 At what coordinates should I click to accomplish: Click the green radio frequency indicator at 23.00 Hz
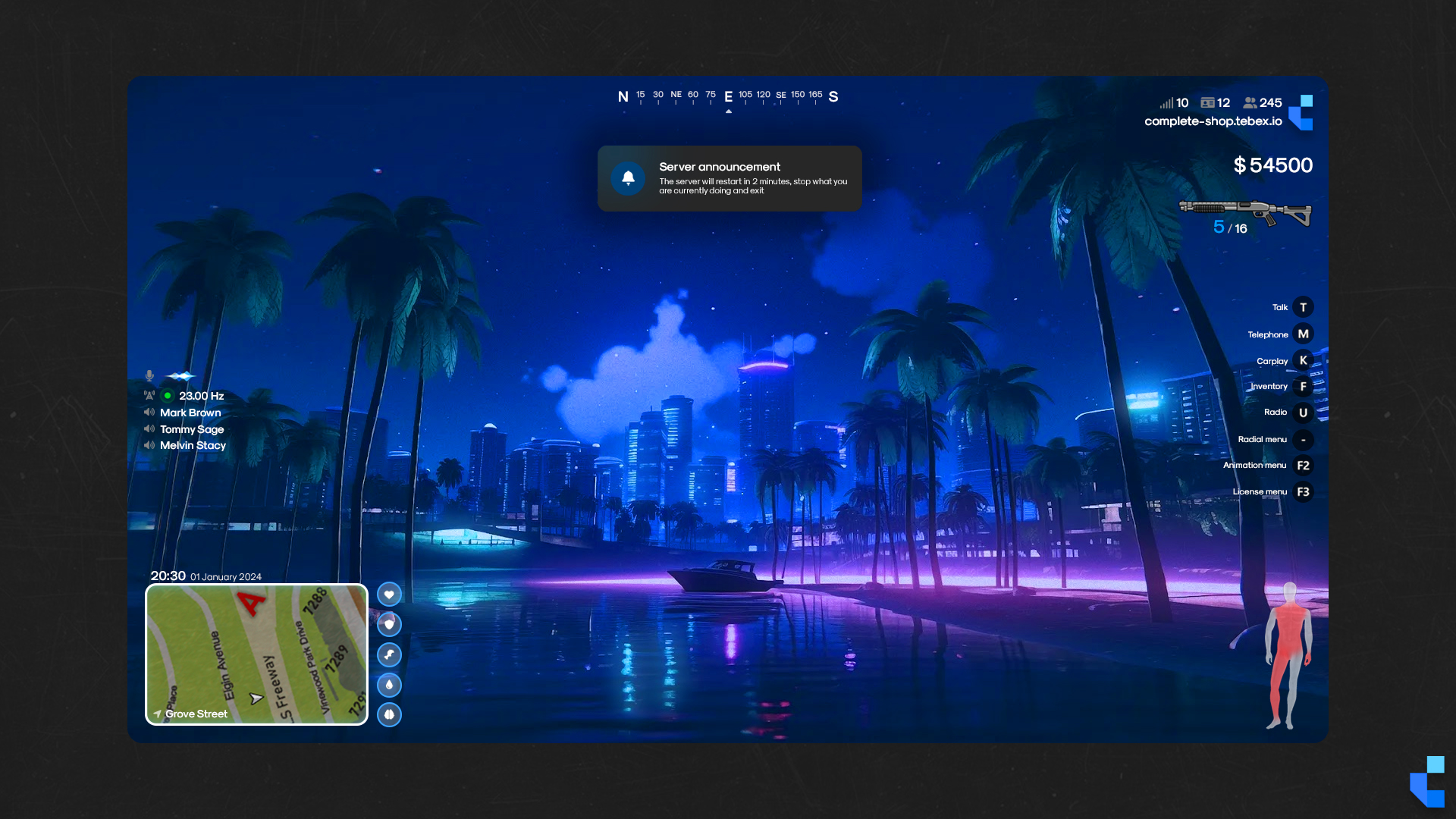(168, 395)
